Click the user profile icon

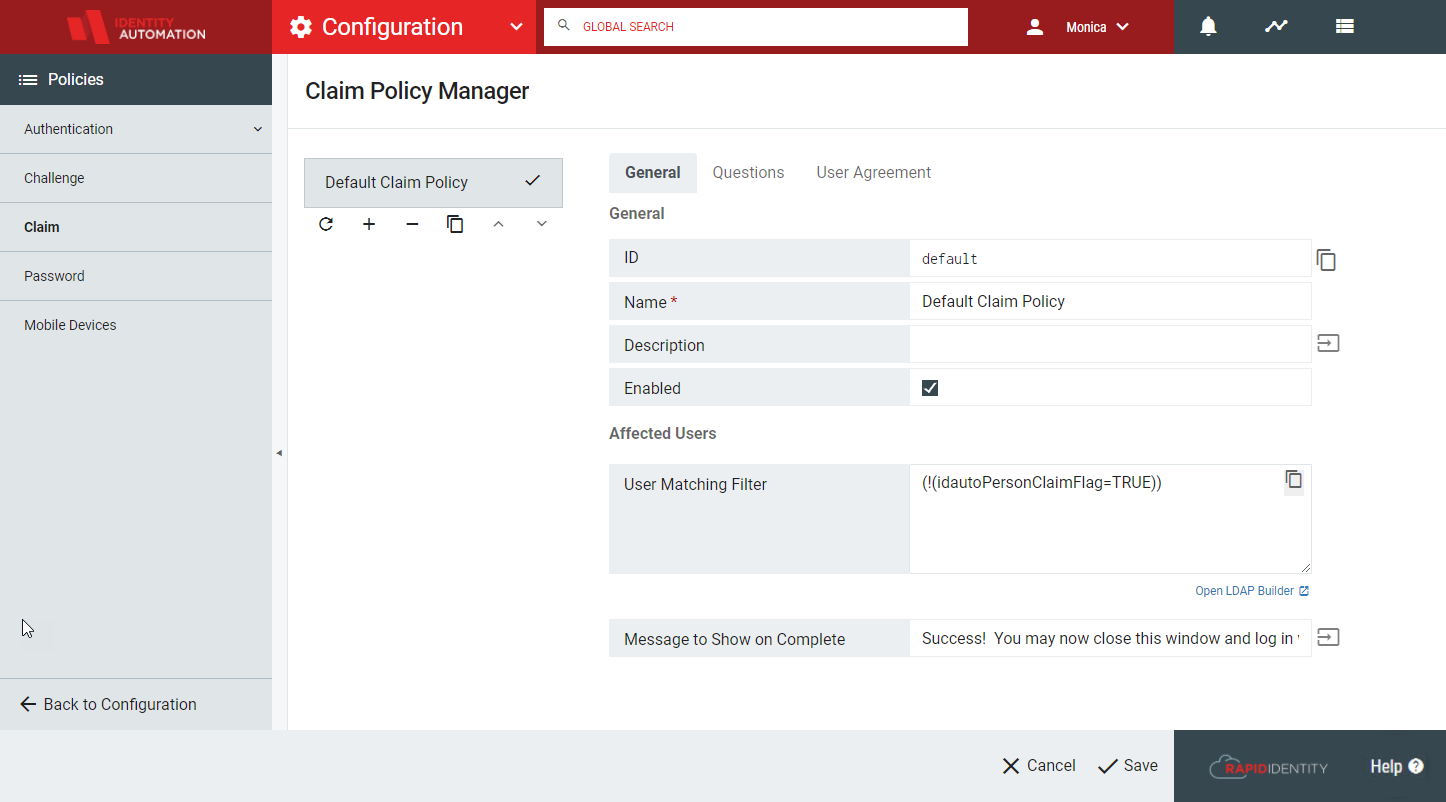pyautogui.click(x=1035, y=27)
